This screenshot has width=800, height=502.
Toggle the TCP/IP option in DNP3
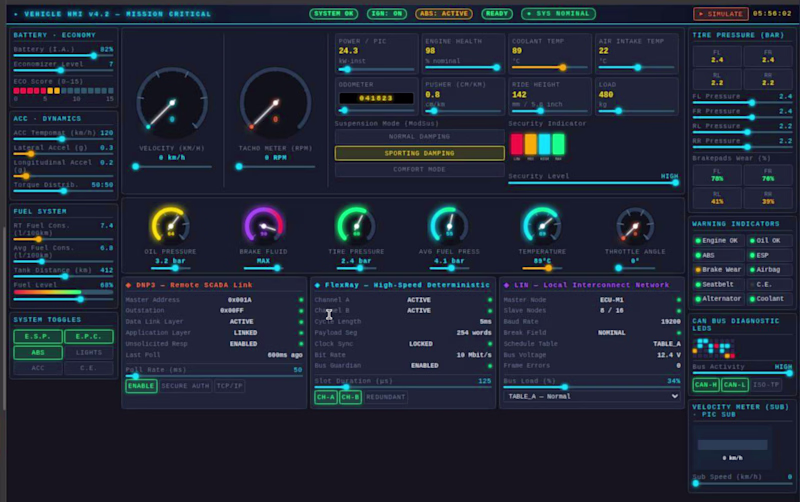[x=229, y=386]
